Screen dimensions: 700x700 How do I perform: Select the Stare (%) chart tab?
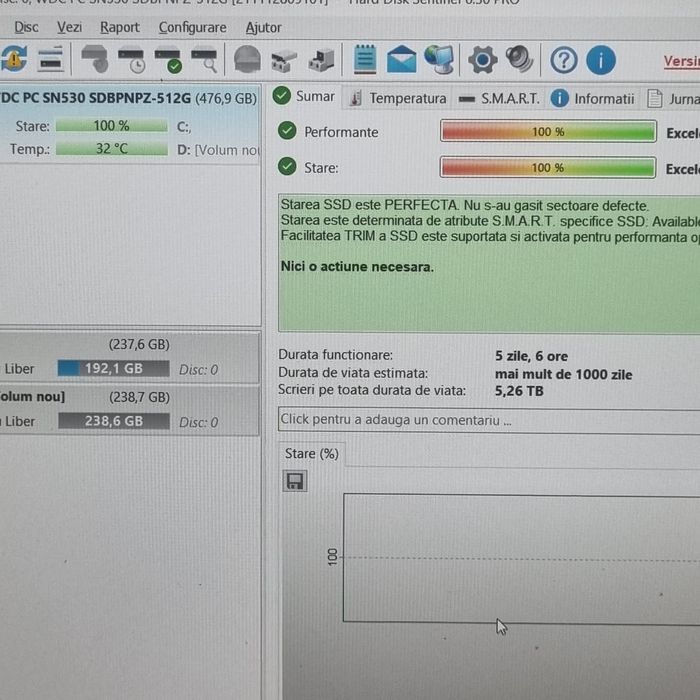tap(312, 454)
